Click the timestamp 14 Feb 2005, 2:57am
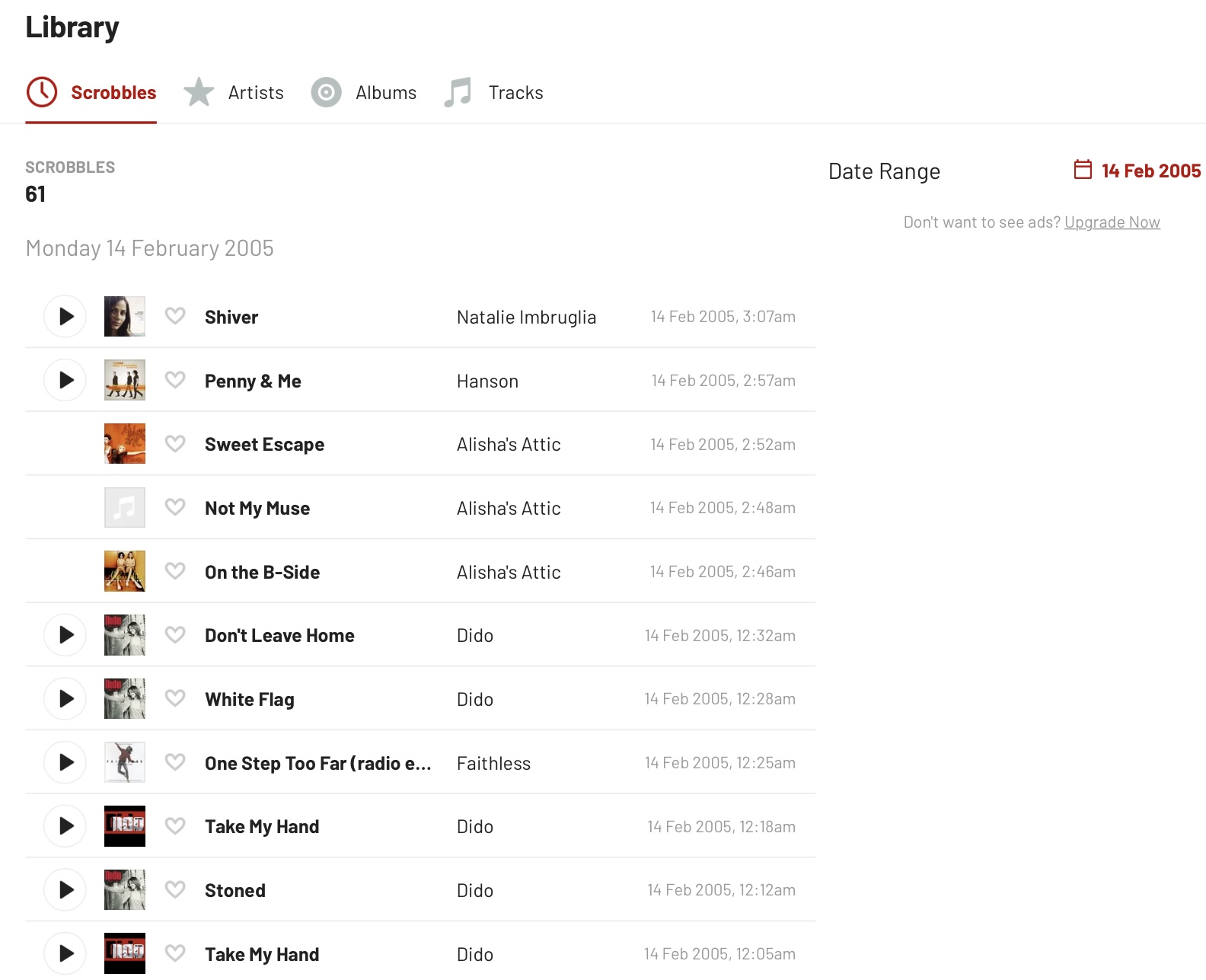This screenshot has height=980, width=1206. pyautogui.click(x=723, y=381)
